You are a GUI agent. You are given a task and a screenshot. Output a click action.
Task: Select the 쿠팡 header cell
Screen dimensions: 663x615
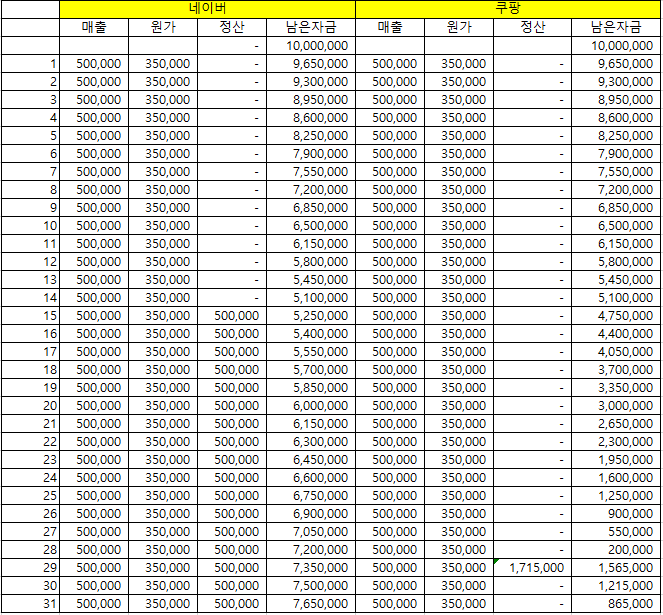[x=507, y=9]
